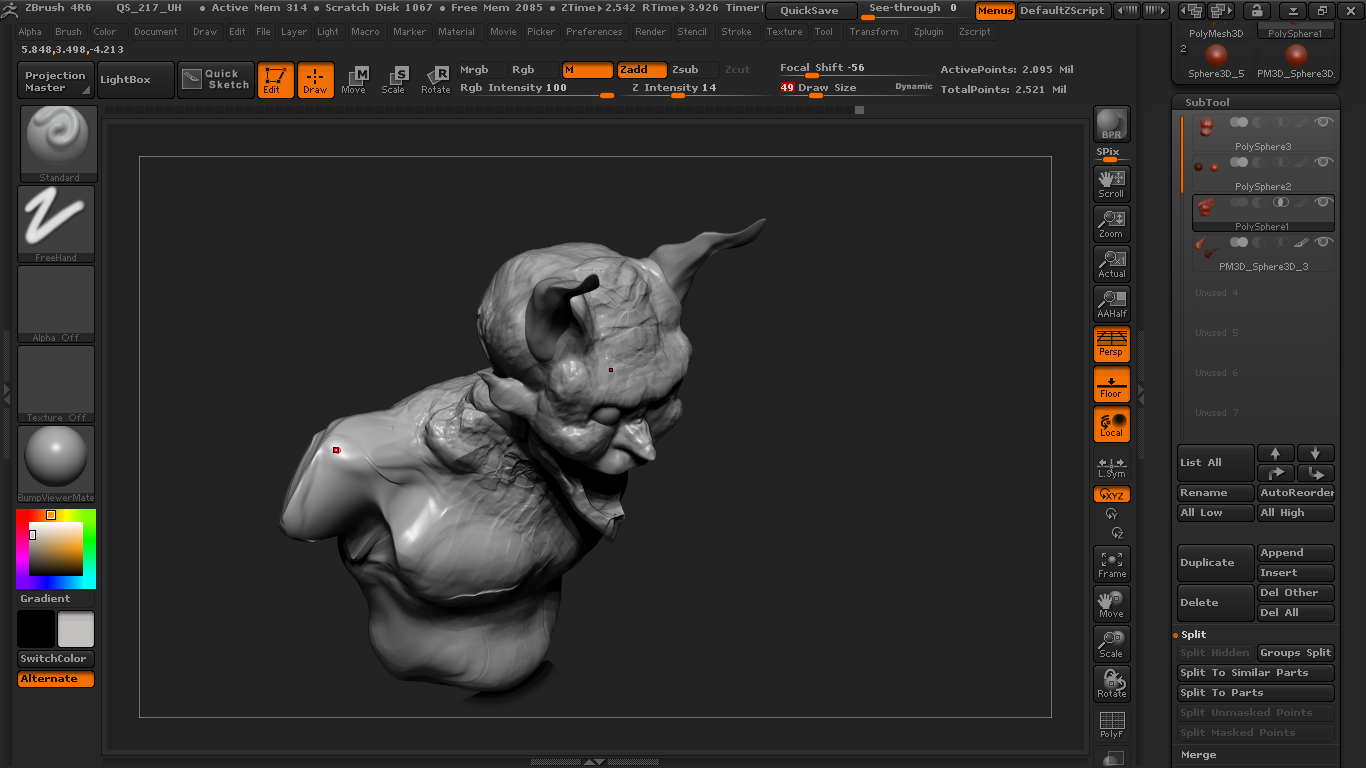The width and height of the screenshot is (1366, 768).
Task: Expand the Merge section
Action: click(1198, 755)
